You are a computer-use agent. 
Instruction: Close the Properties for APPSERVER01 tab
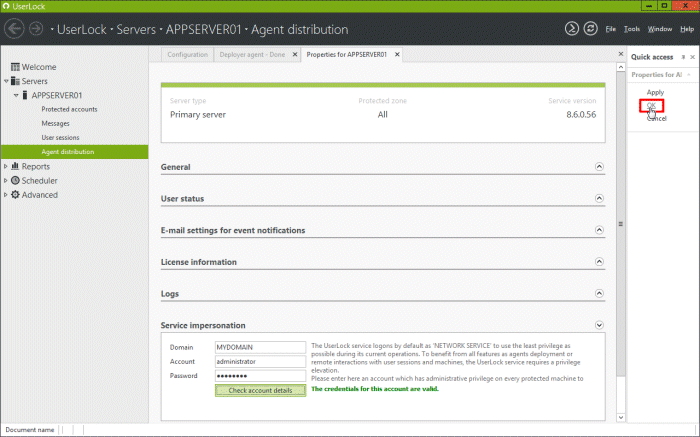click(397, 54)
